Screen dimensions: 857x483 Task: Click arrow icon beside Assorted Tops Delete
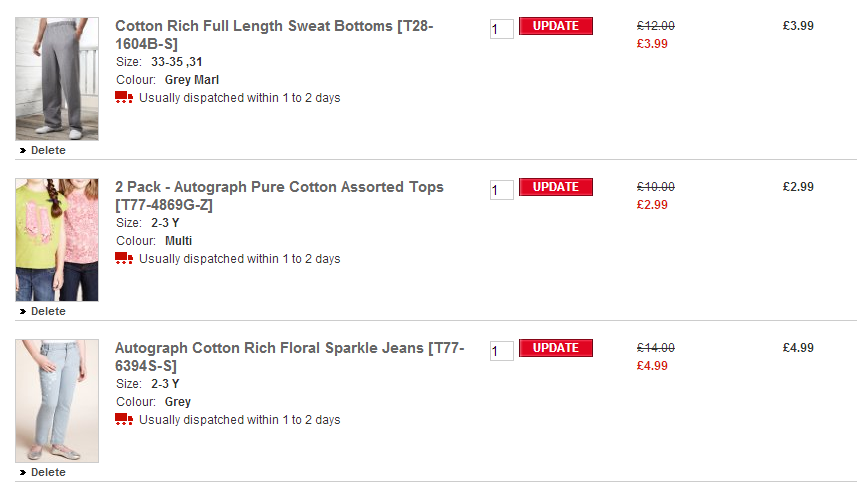point(22,312)
